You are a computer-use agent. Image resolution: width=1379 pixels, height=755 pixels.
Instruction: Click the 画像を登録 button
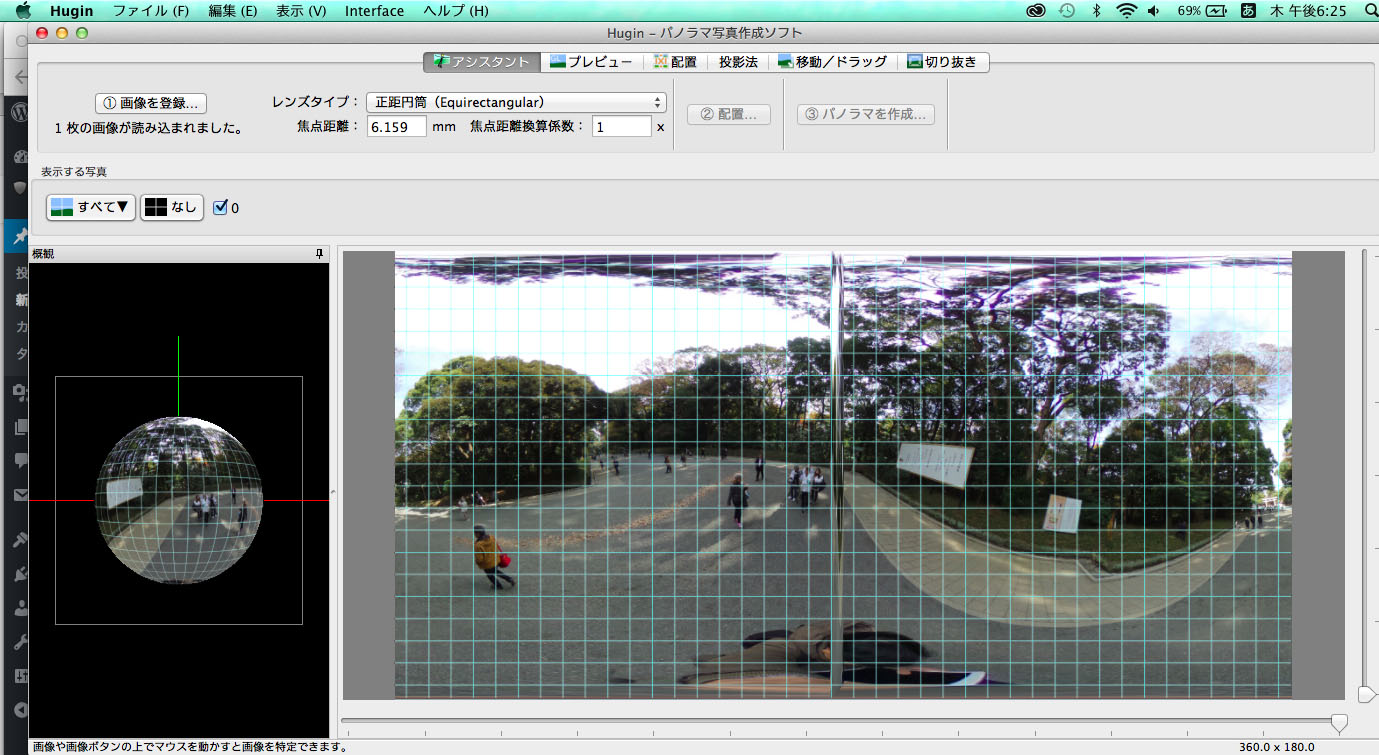[x=151, y=103]
